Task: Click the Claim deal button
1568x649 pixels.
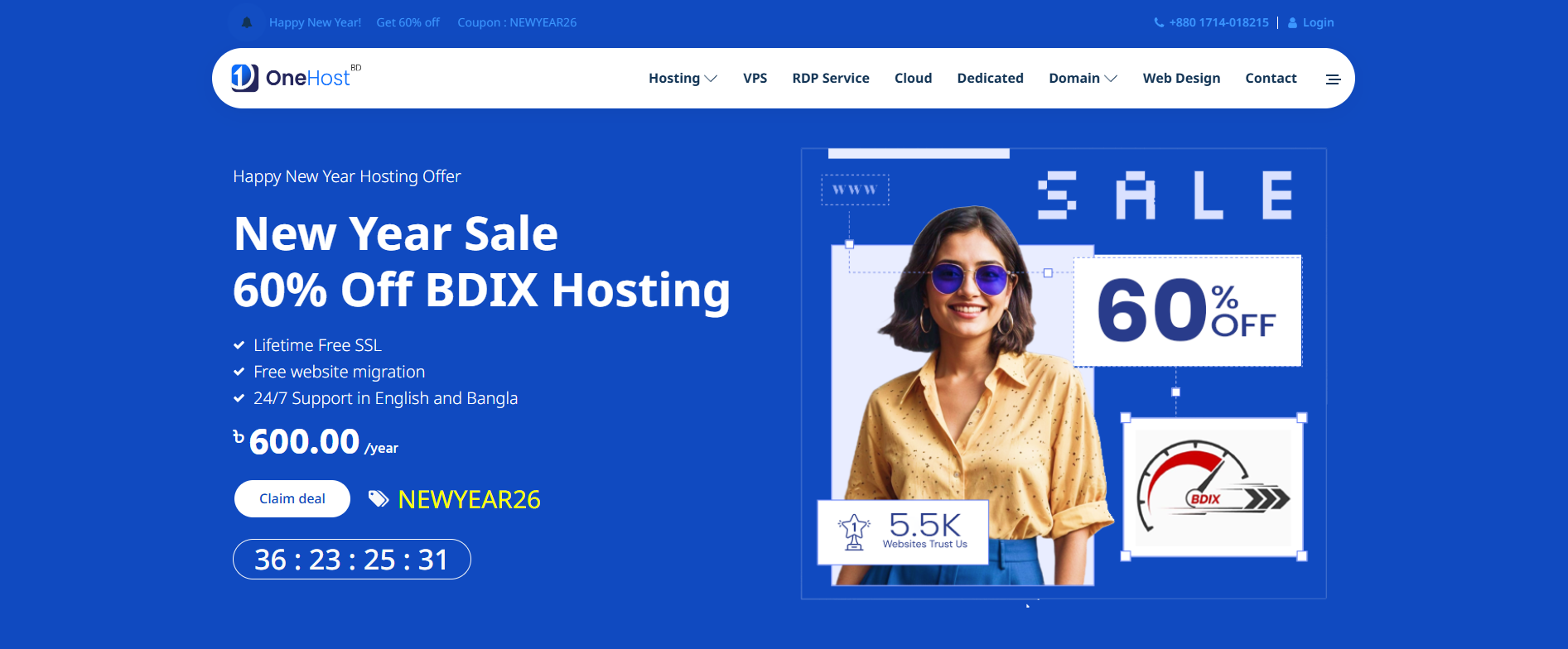Action: click(292, 498)
